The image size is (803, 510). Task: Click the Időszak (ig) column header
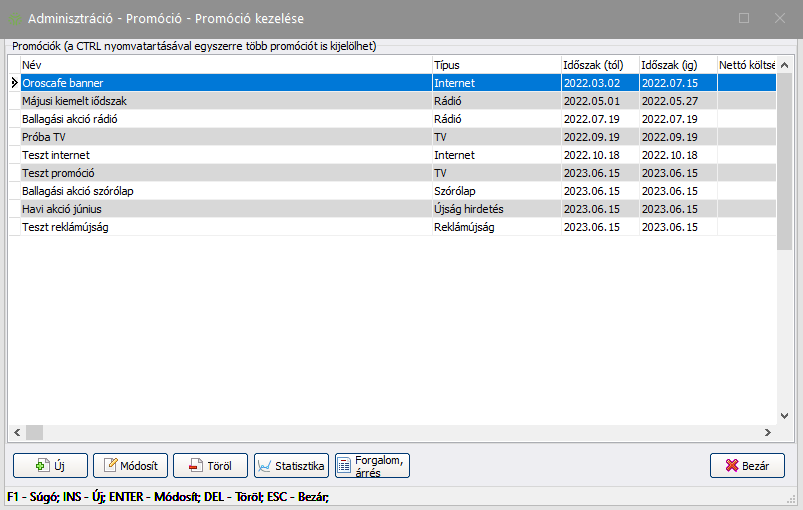point(677,65)
